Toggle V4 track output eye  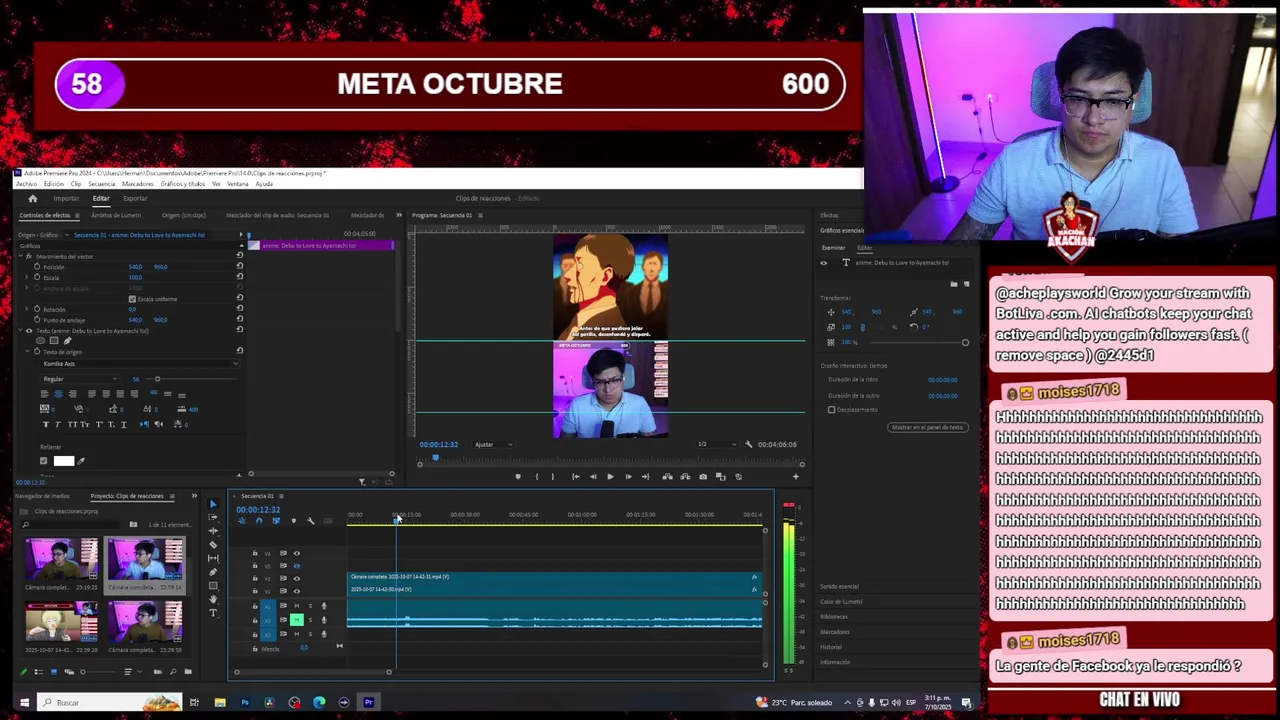pos(296,553)
